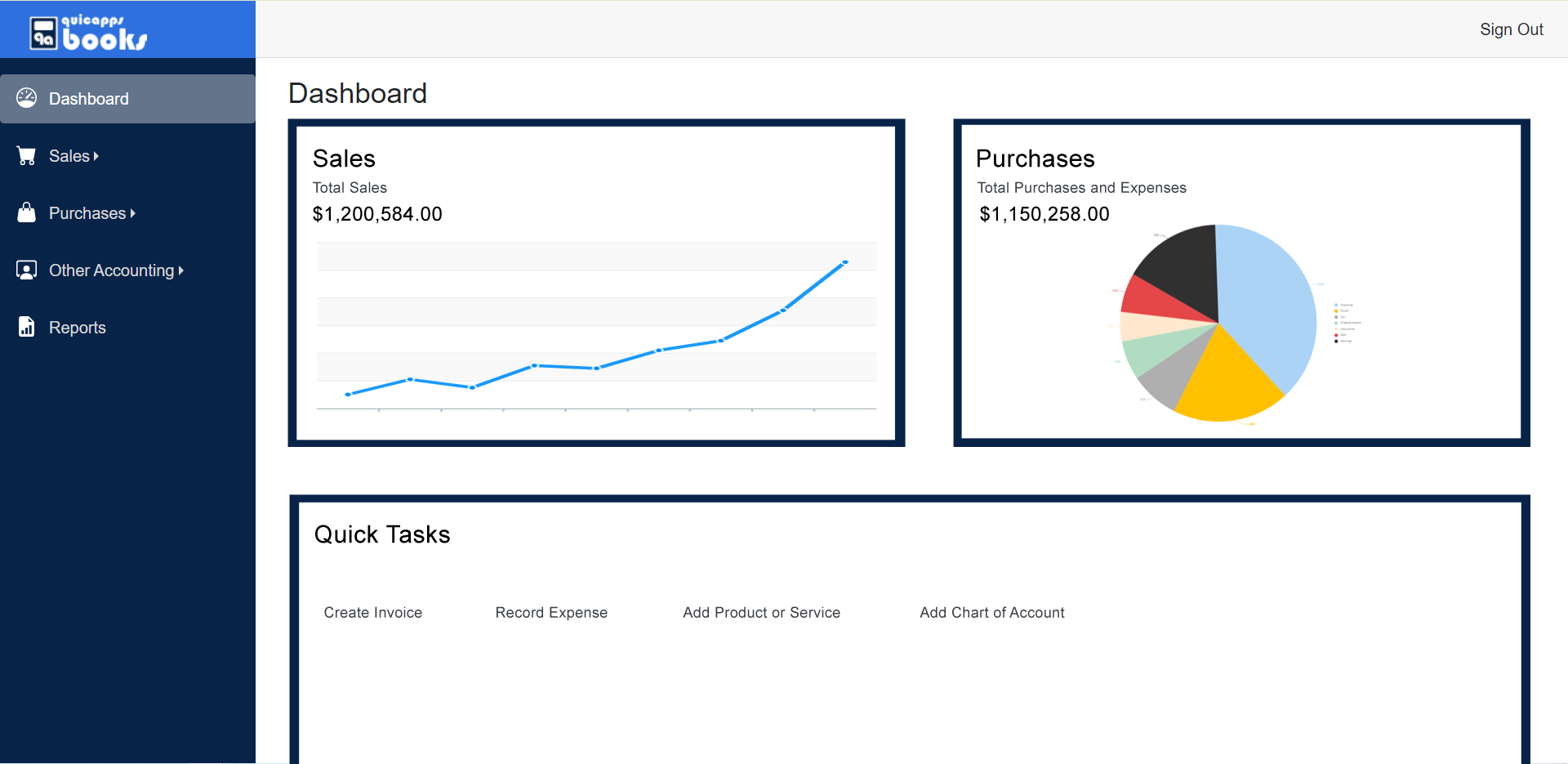Open the Dashboard menu item
This screenshot has width=1568, height=764.
pos(89,99)
